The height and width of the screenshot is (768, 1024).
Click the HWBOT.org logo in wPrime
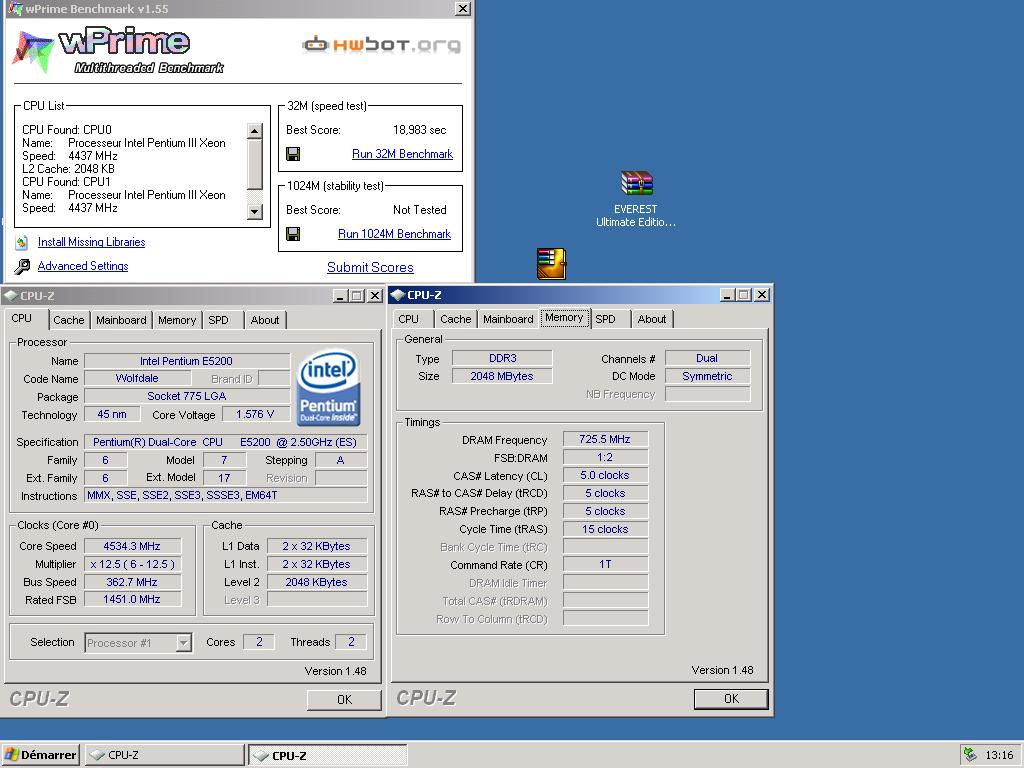click(381, 44)
